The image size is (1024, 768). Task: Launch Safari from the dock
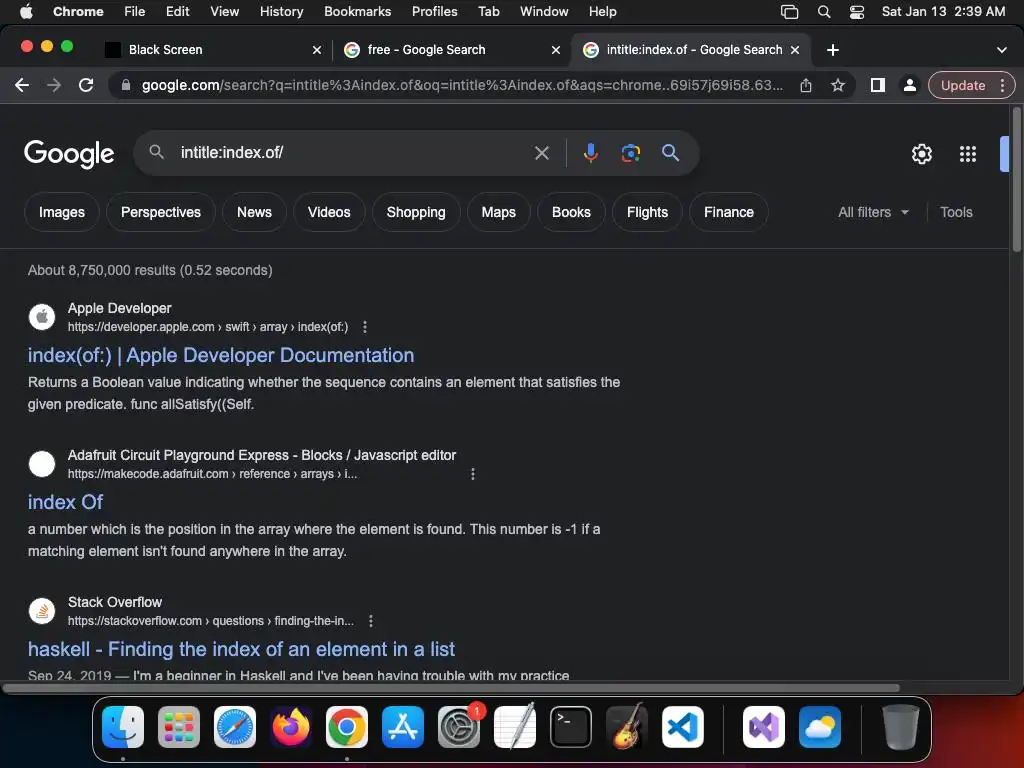pyautogui.click(x=235, y=727)
